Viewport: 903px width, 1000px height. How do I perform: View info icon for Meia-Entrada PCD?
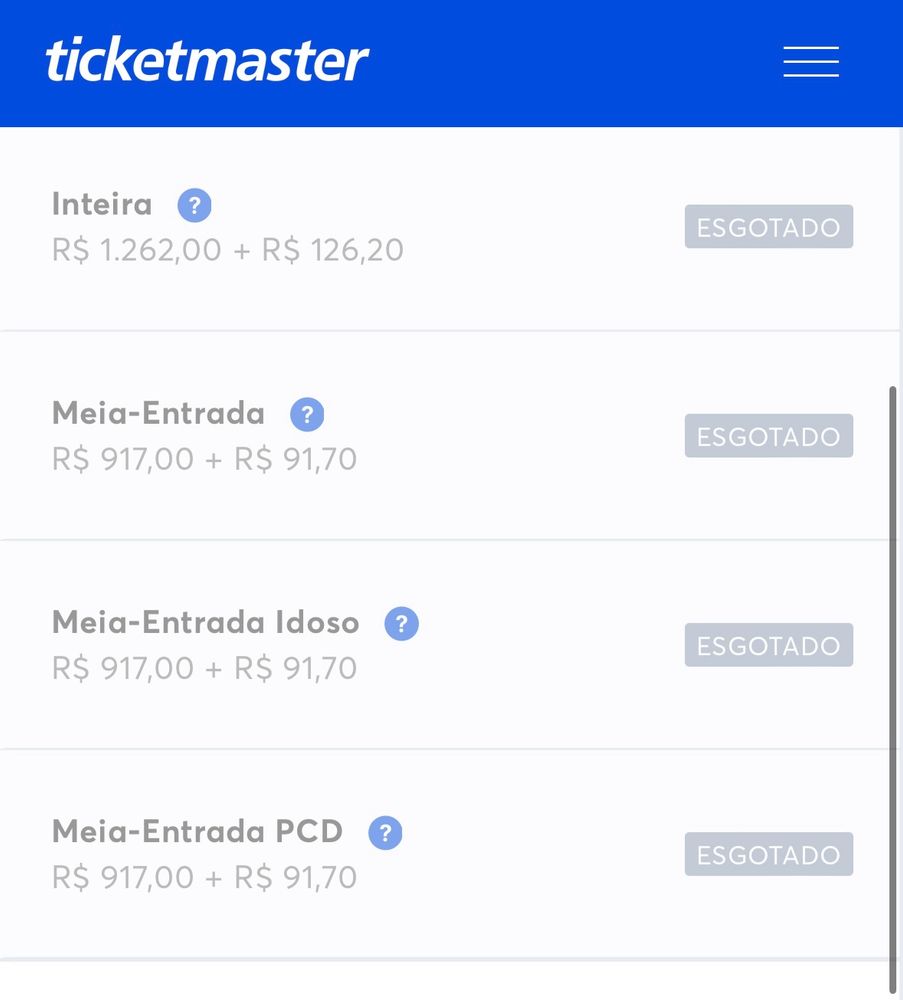click(x=385, y=833)
